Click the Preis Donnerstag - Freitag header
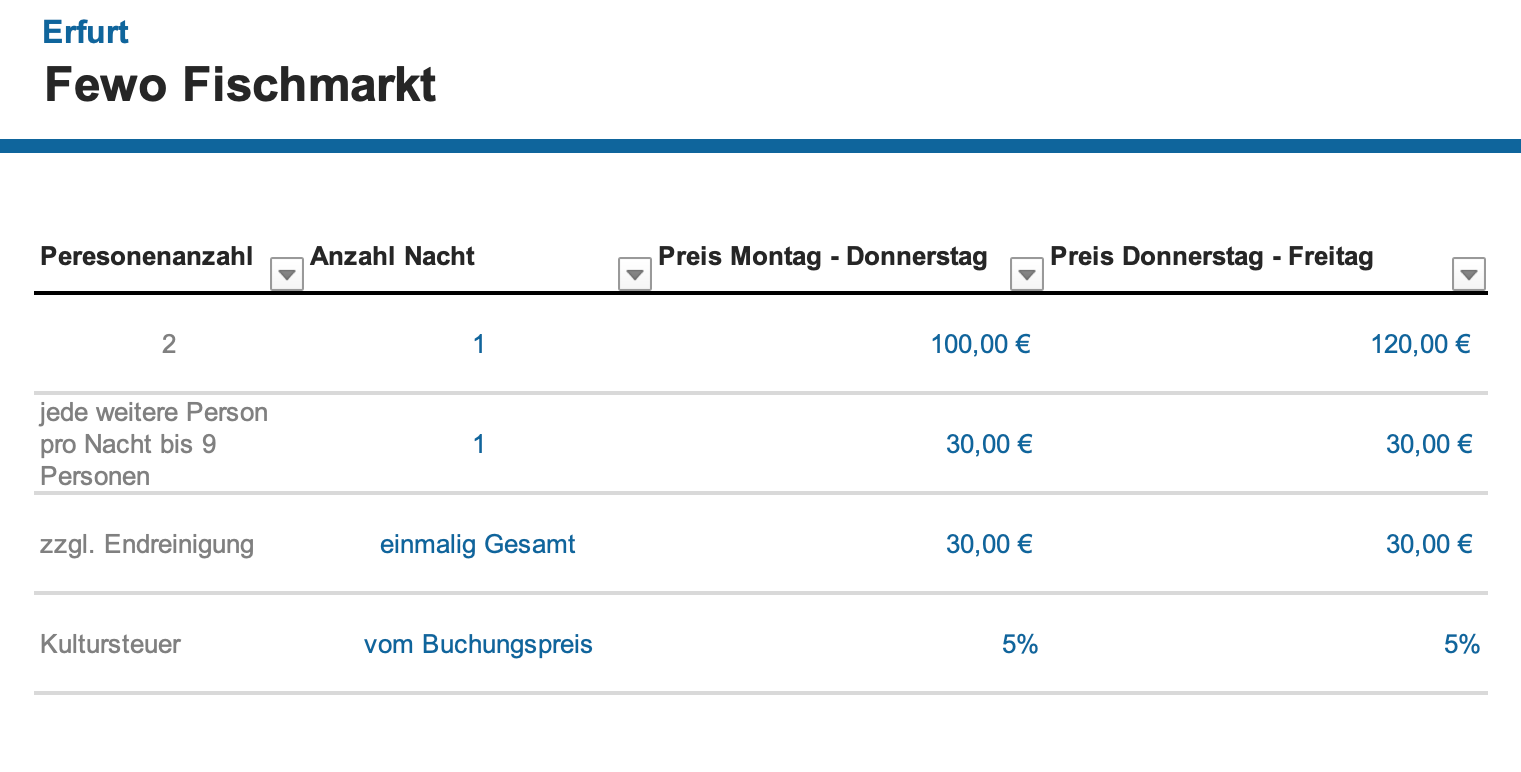1521x772 pixels. point(1211,257)
